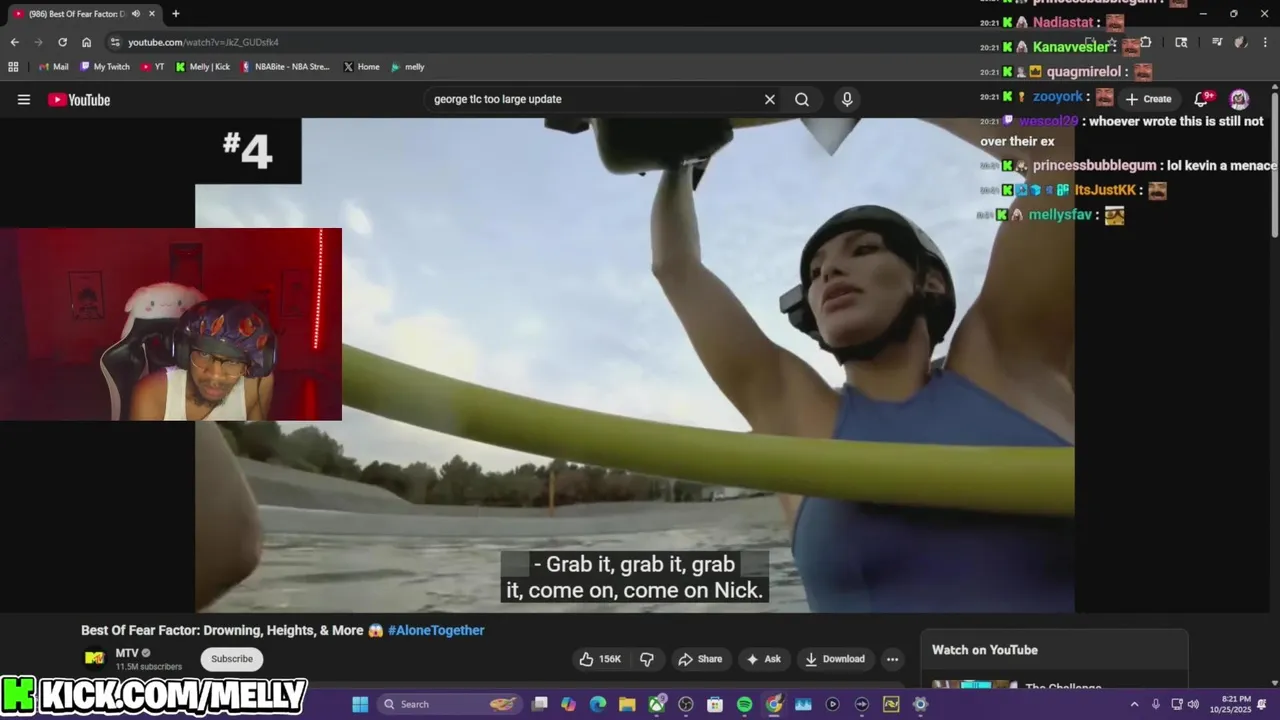This screenshot has height=720, width=1280.
Task: Open a new browser tab
Action: [x=176, y=14]
